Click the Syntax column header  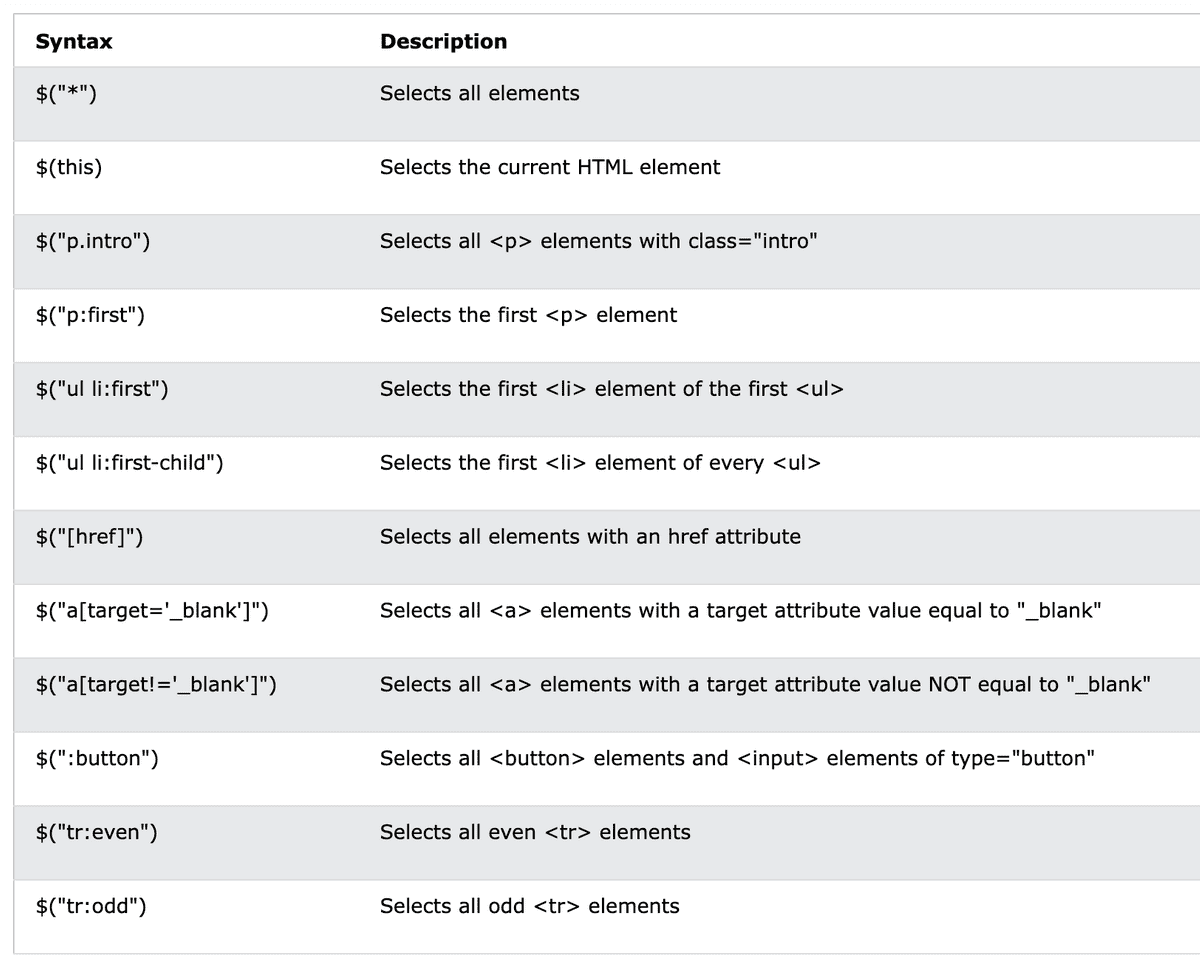74,42
